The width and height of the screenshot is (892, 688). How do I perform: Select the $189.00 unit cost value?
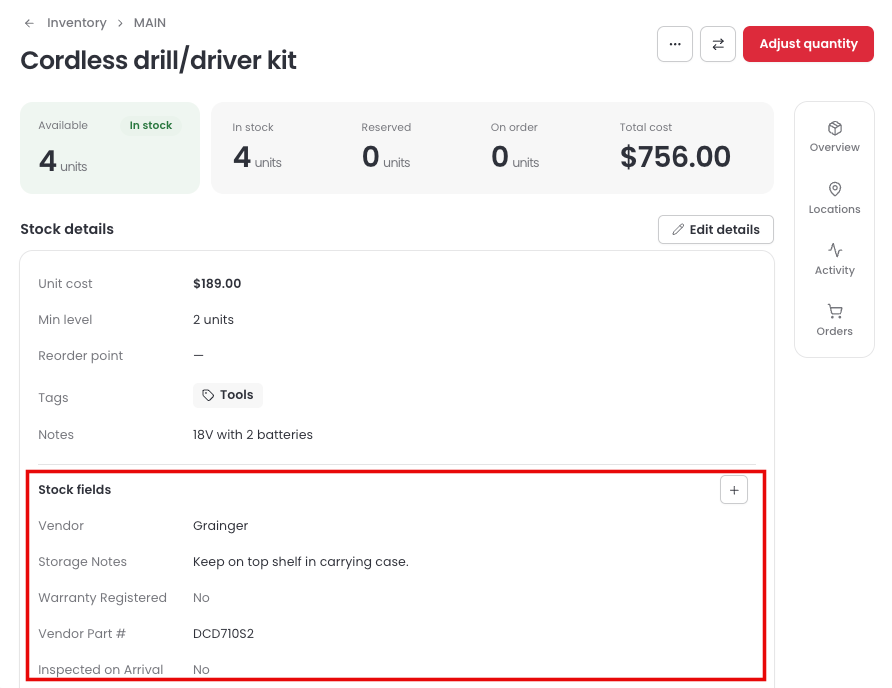point(217,283)
